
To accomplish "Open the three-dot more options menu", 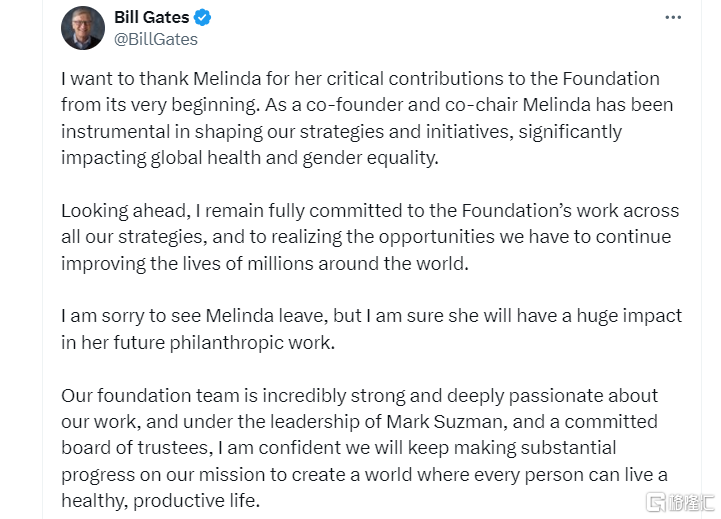I will pos(676,19).
